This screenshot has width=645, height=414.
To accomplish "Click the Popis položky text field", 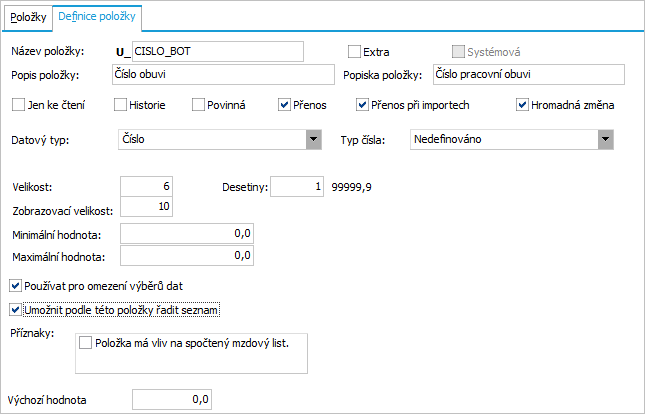I will pyautogui.click(x=224, y=75).
